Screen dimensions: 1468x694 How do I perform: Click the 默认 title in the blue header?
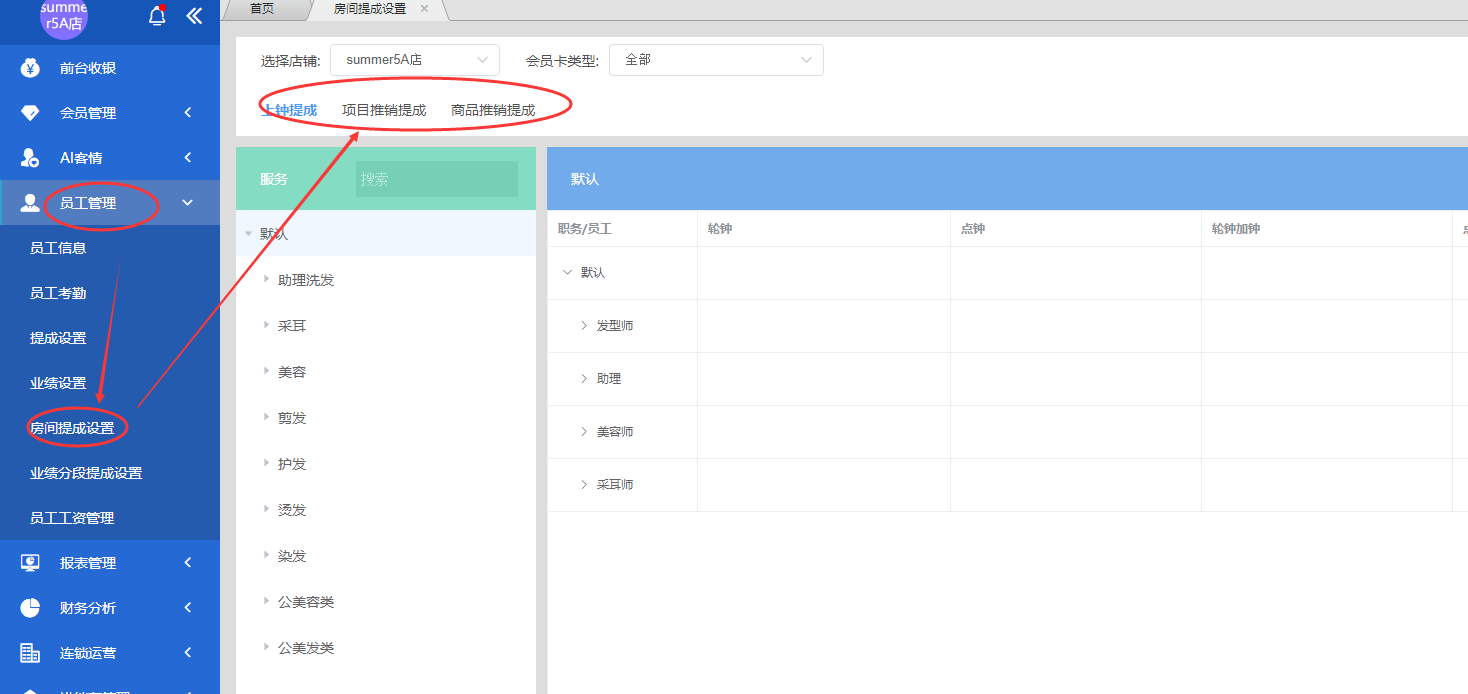pos(585,179)
